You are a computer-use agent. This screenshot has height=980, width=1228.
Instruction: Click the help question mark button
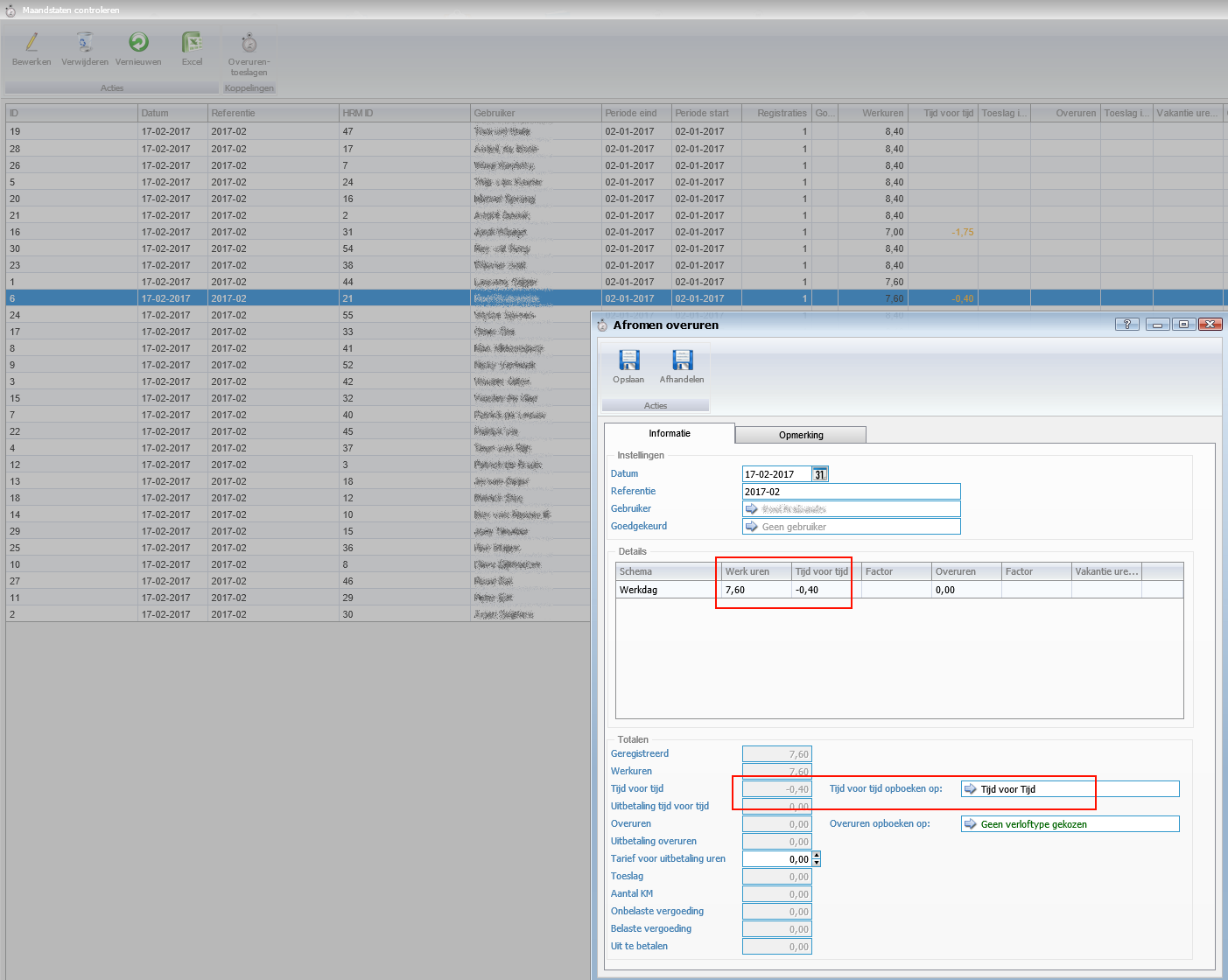[x=1126, y=325]
